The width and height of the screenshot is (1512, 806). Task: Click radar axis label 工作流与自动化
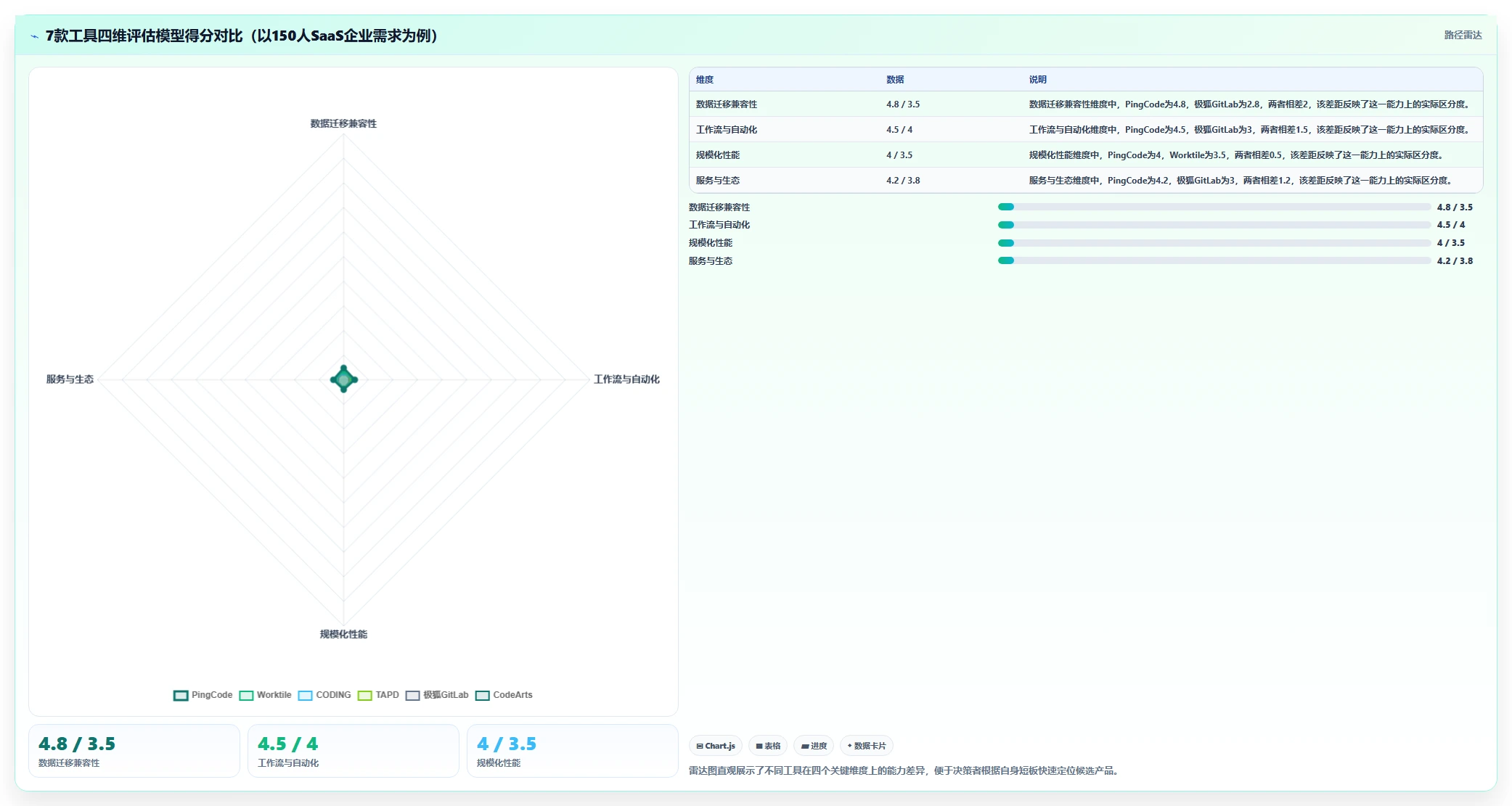tap(626, 379)
